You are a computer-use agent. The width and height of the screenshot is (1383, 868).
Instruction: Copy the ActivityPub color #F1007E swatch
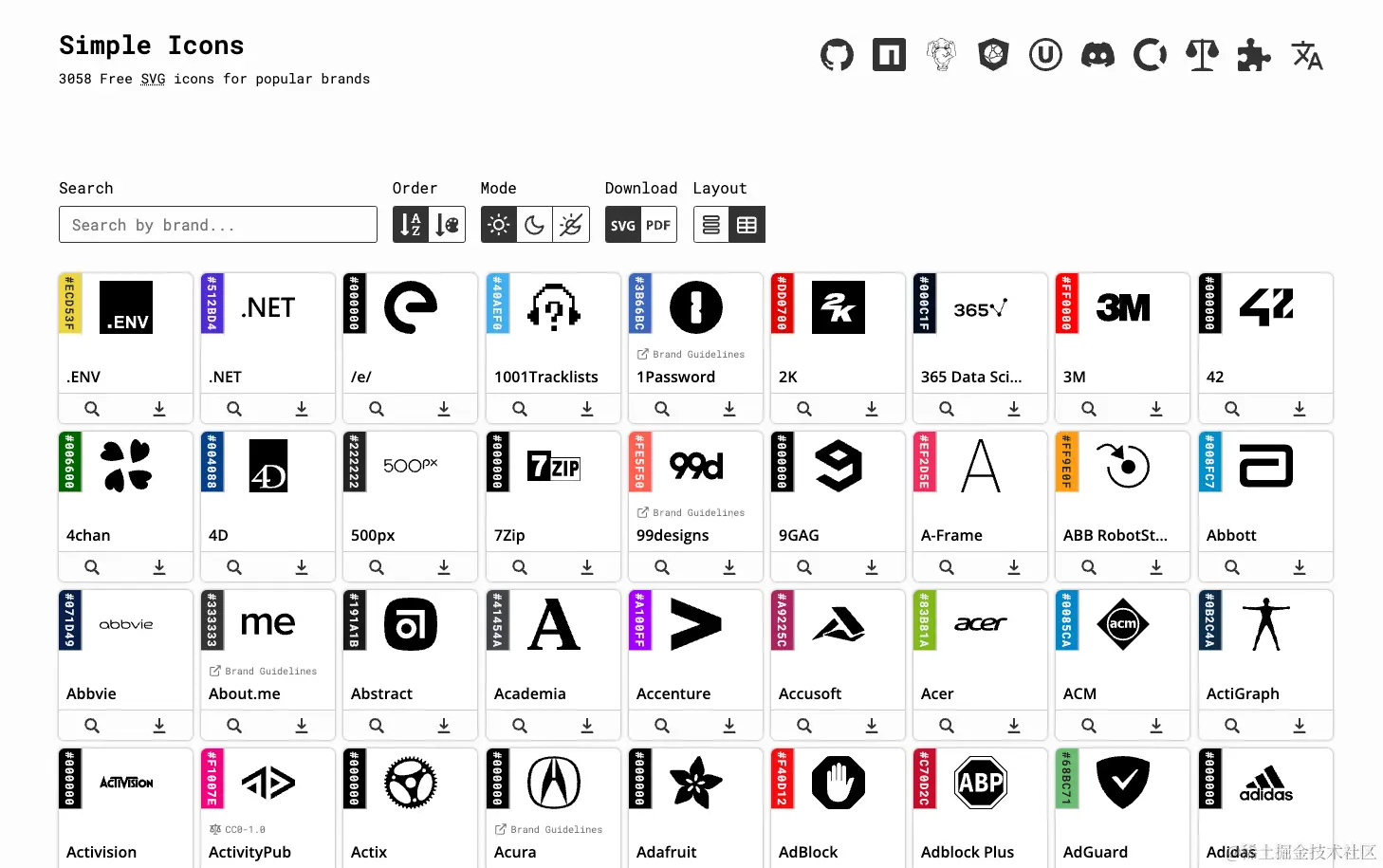coord(212,779)
